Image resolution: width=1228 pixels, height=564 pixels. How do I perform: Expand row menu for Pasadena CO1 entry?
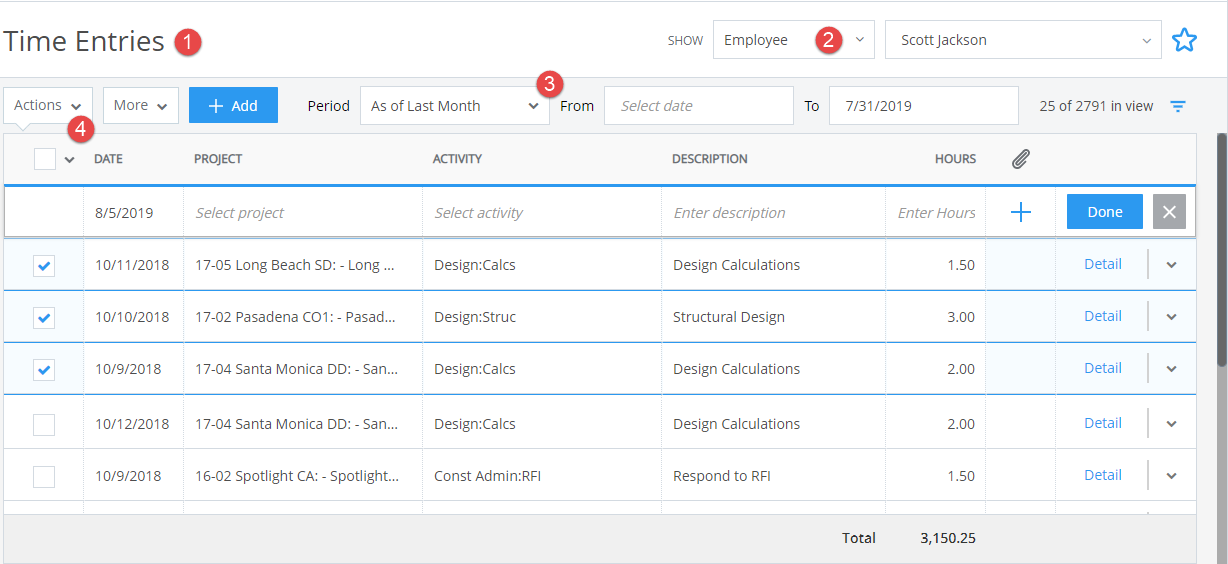(x=1172, y=316)
